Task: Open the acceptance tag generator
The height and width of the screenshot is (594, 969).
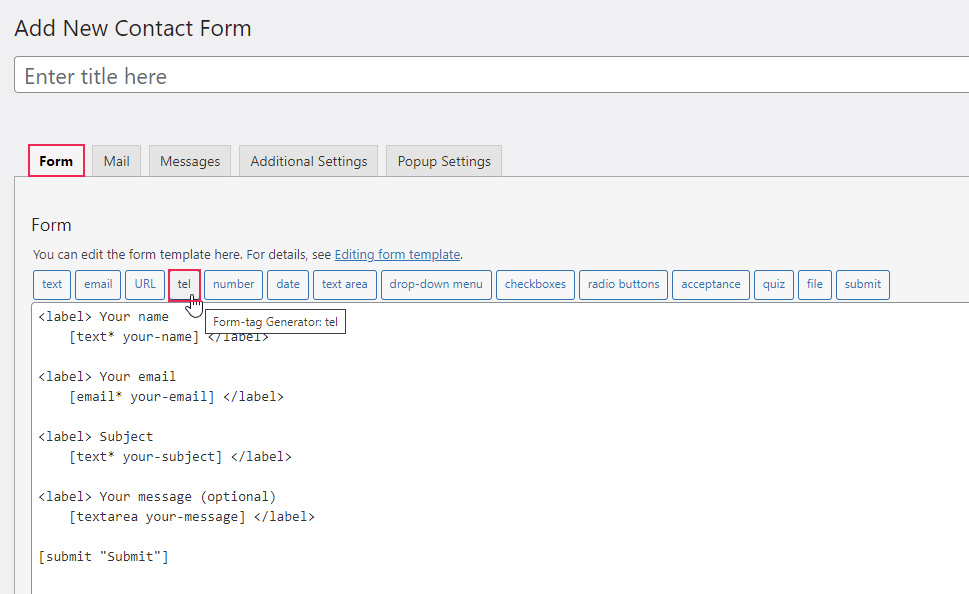Action: click(x=711, y=284)
